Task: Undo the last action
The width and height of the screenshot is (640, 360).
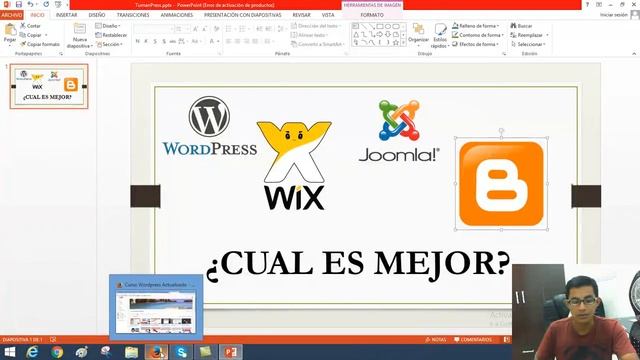Action: point(31,4)
